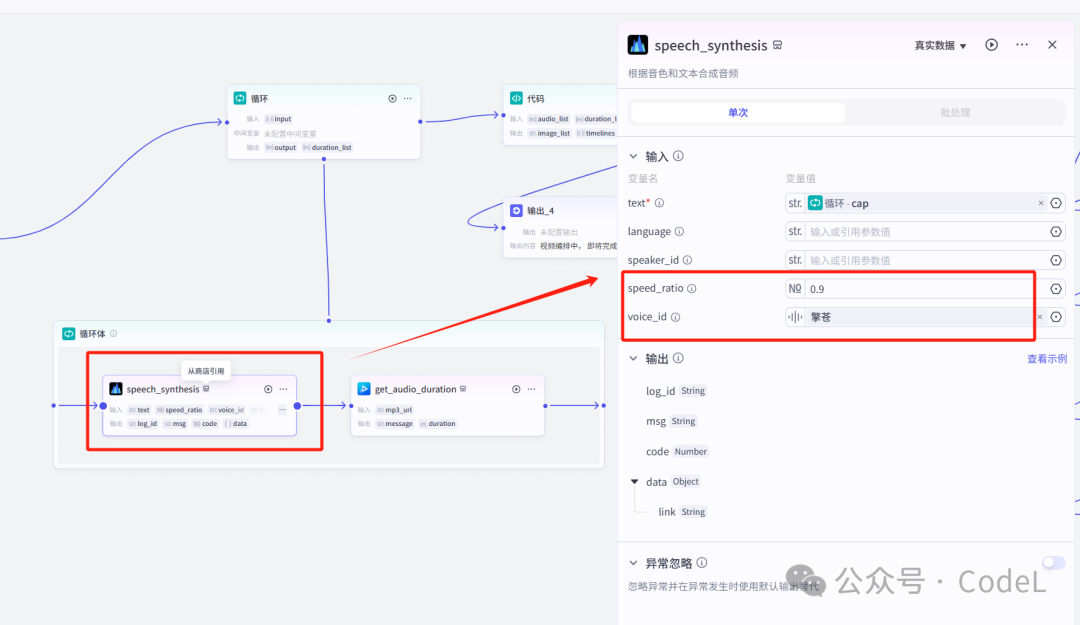
Task: Open the 查看示例 link
Action: click(x=1046, y=359)
